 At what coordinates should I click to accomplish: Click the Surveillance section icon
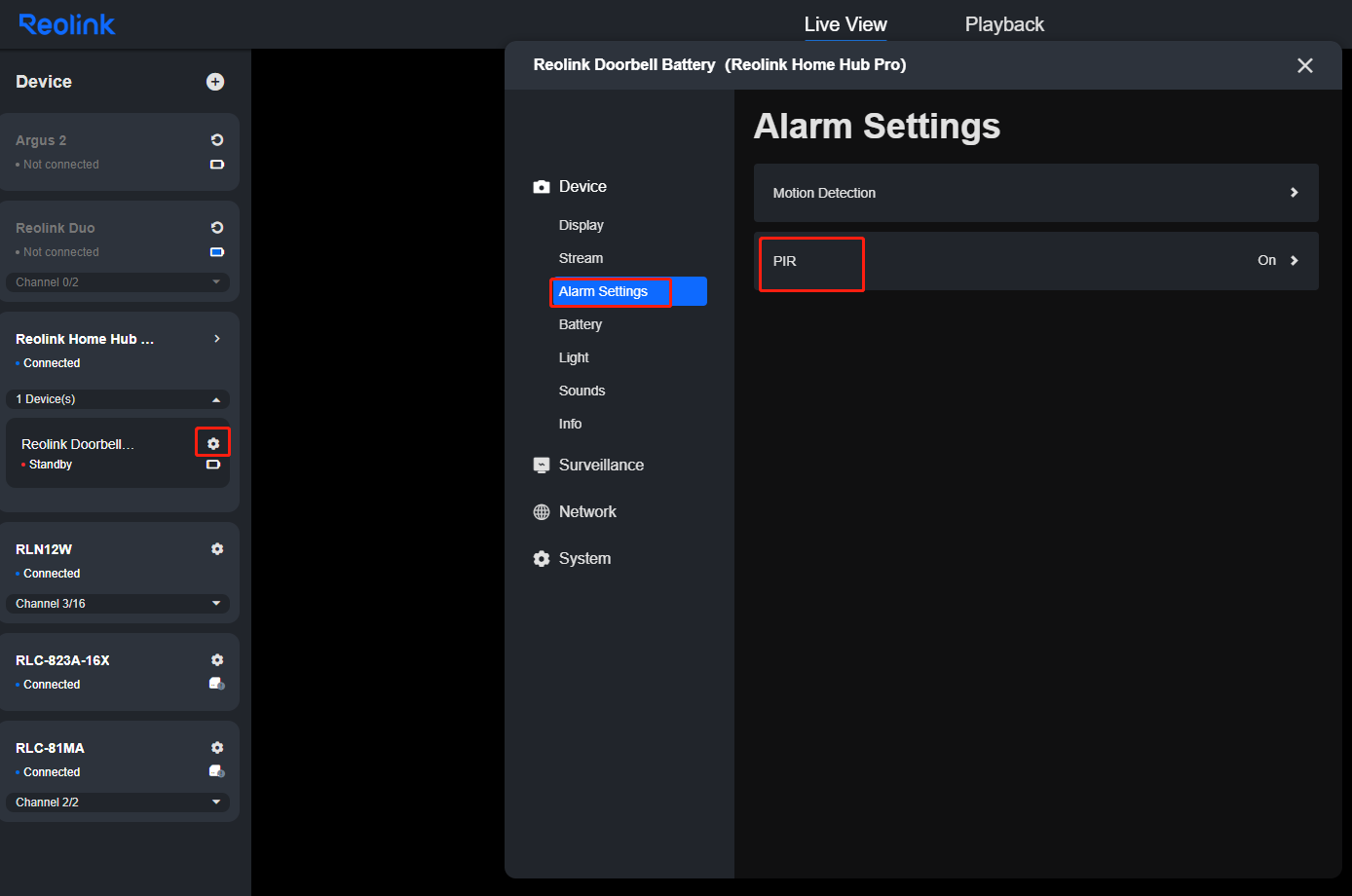542,466
